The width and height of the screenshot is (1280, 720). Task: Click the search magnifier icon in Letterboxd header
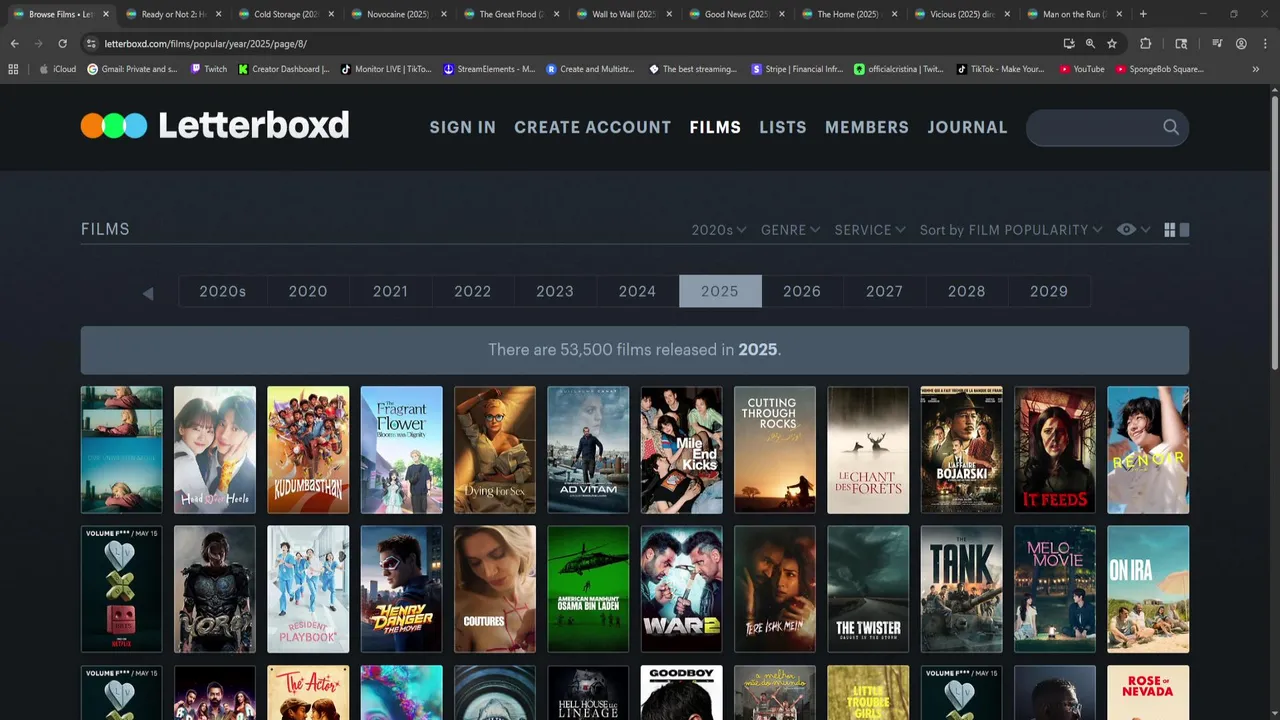1171,127
